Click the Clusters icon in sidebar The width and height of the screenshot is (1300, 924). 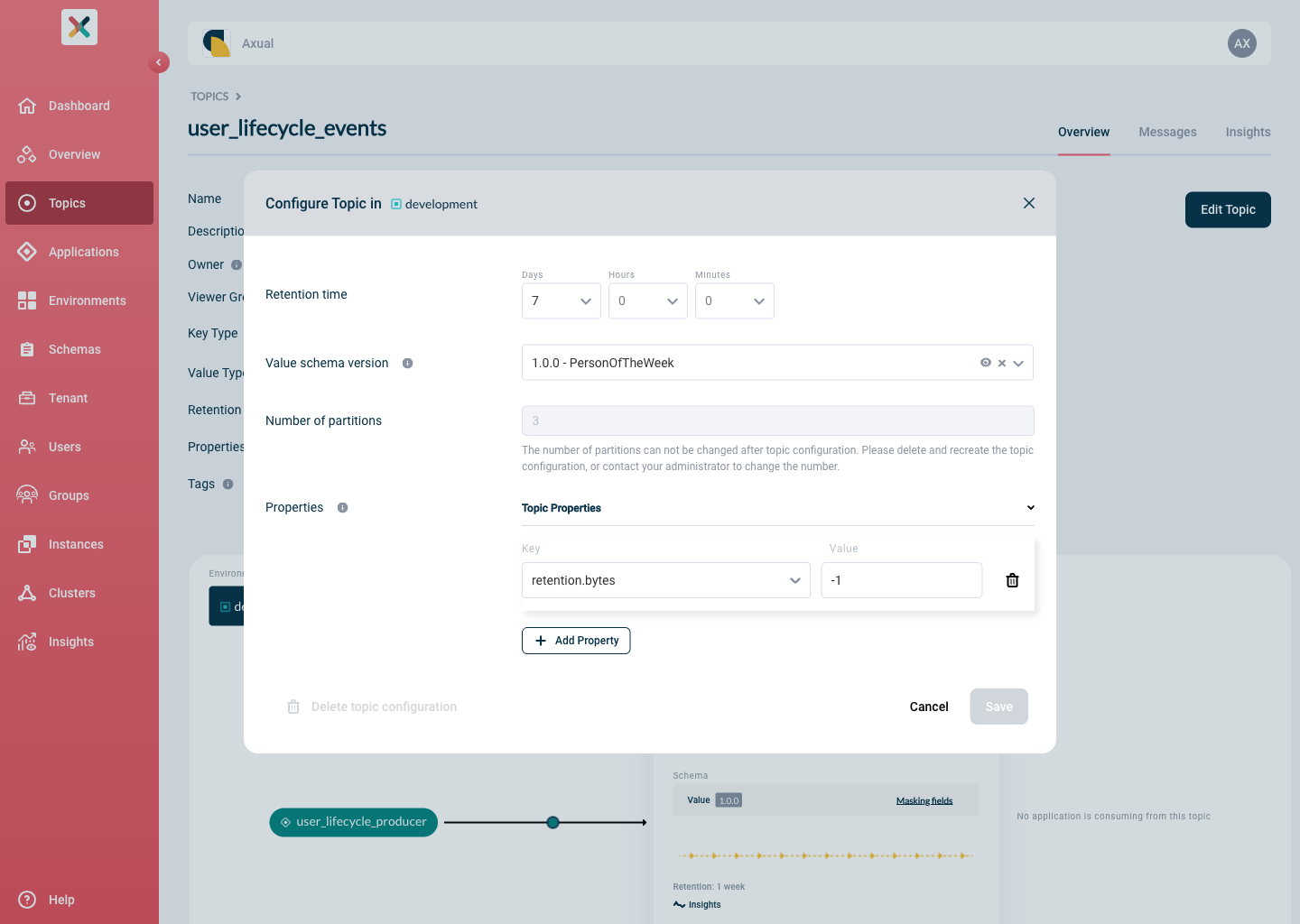(x=27, y=593)
